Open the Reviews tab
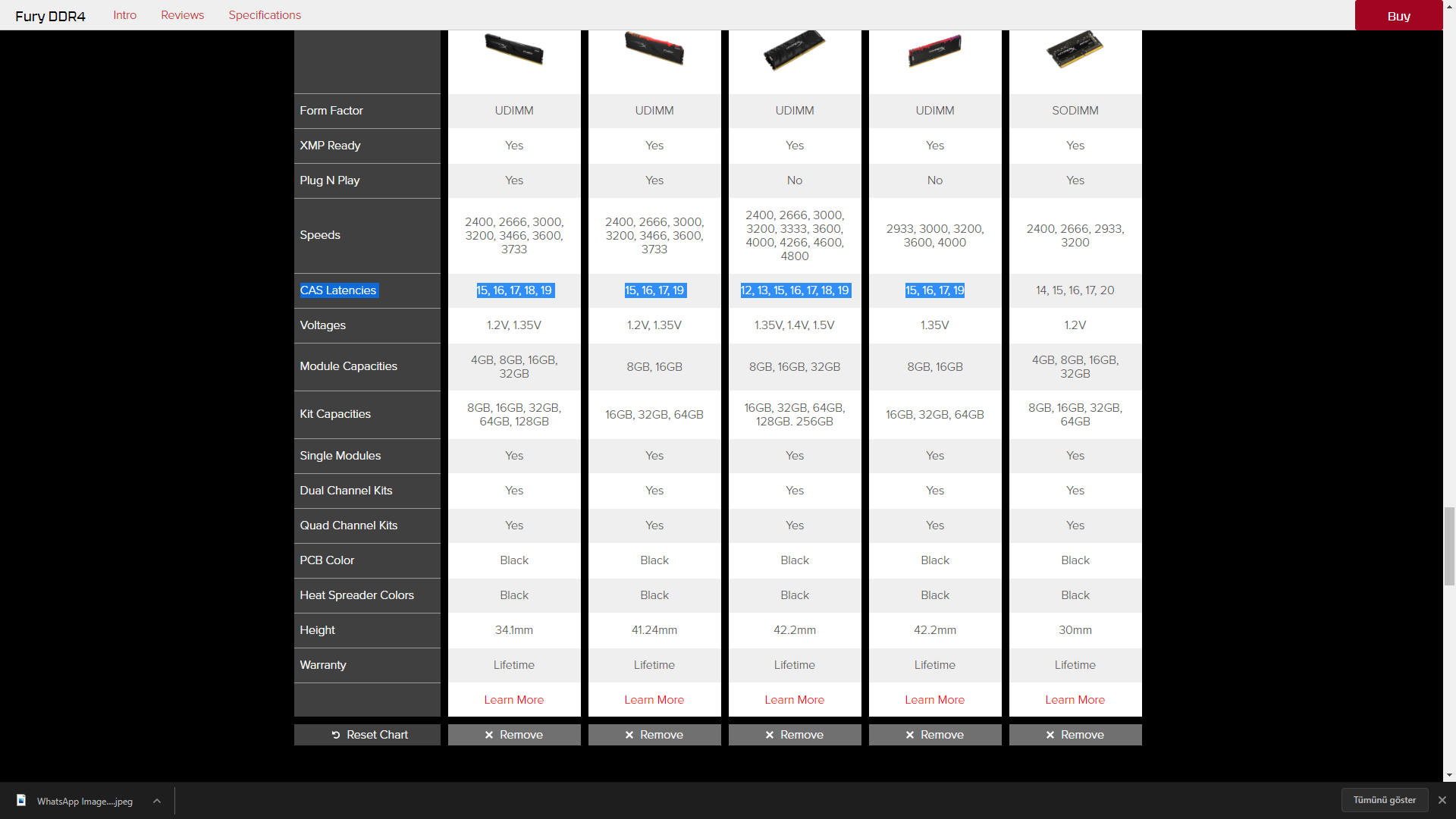Viewport: 1456px width, 819px height. point(182,15)
